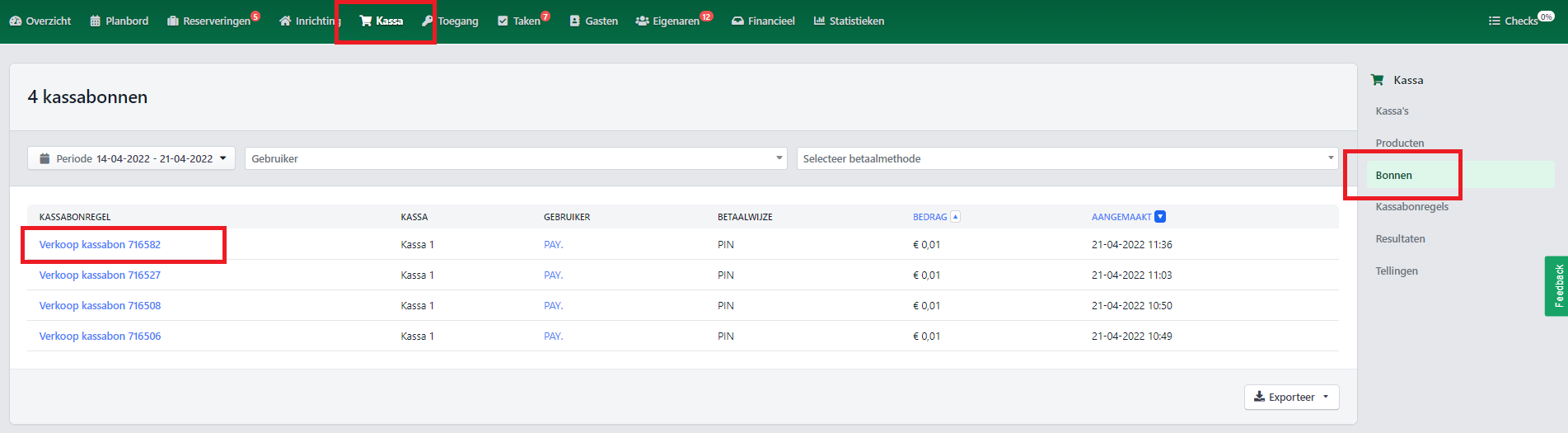The image size is (1568, 433).
Task: Click PAY. user for kassabon 716527
Action: (x=554, y=275)
